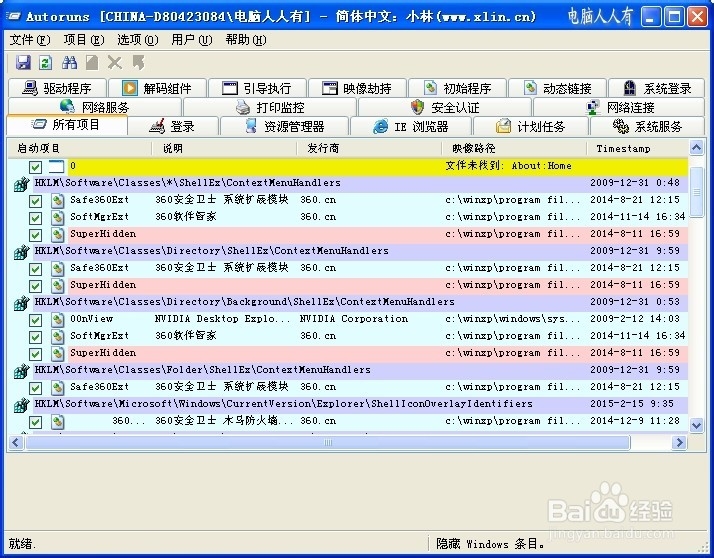Viewport: 714px width, 558px height.
Task: Sort by the 发行商 column header
Action: (369, 148)
